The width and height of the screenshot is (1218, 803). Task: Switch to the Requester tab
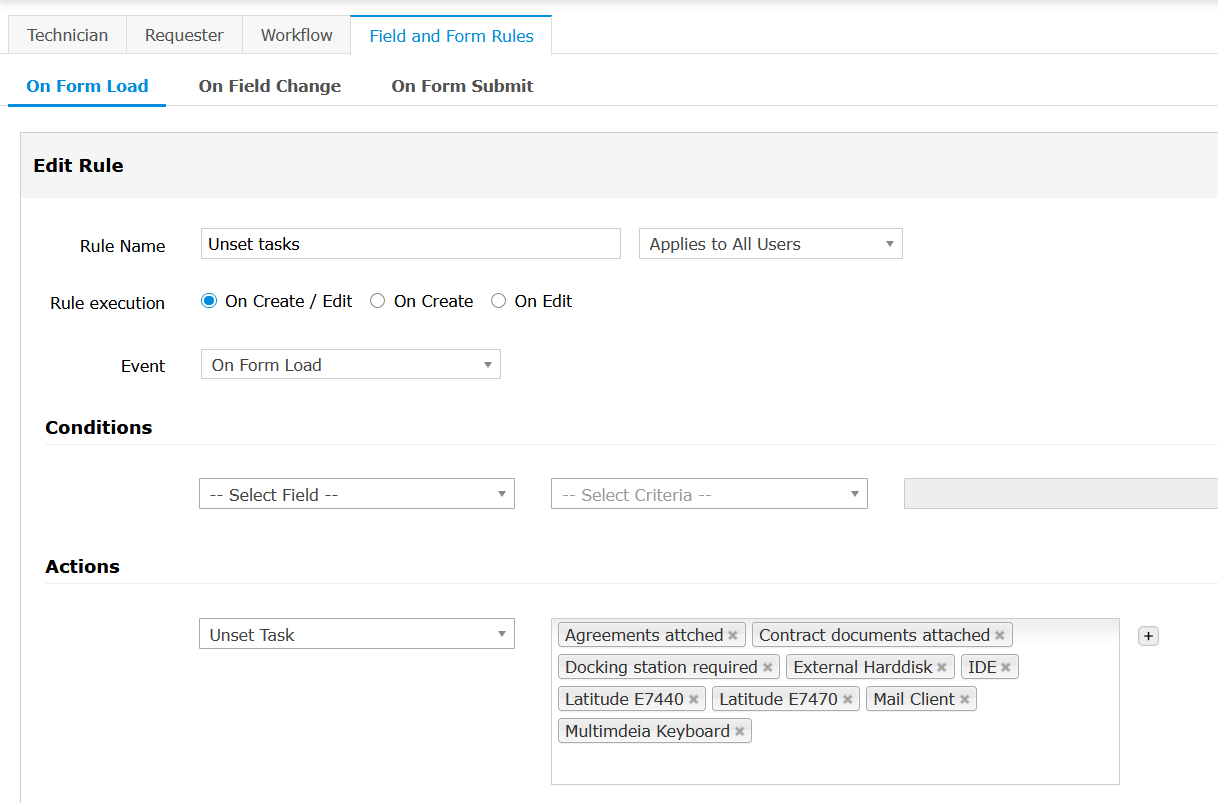point(184,35)
